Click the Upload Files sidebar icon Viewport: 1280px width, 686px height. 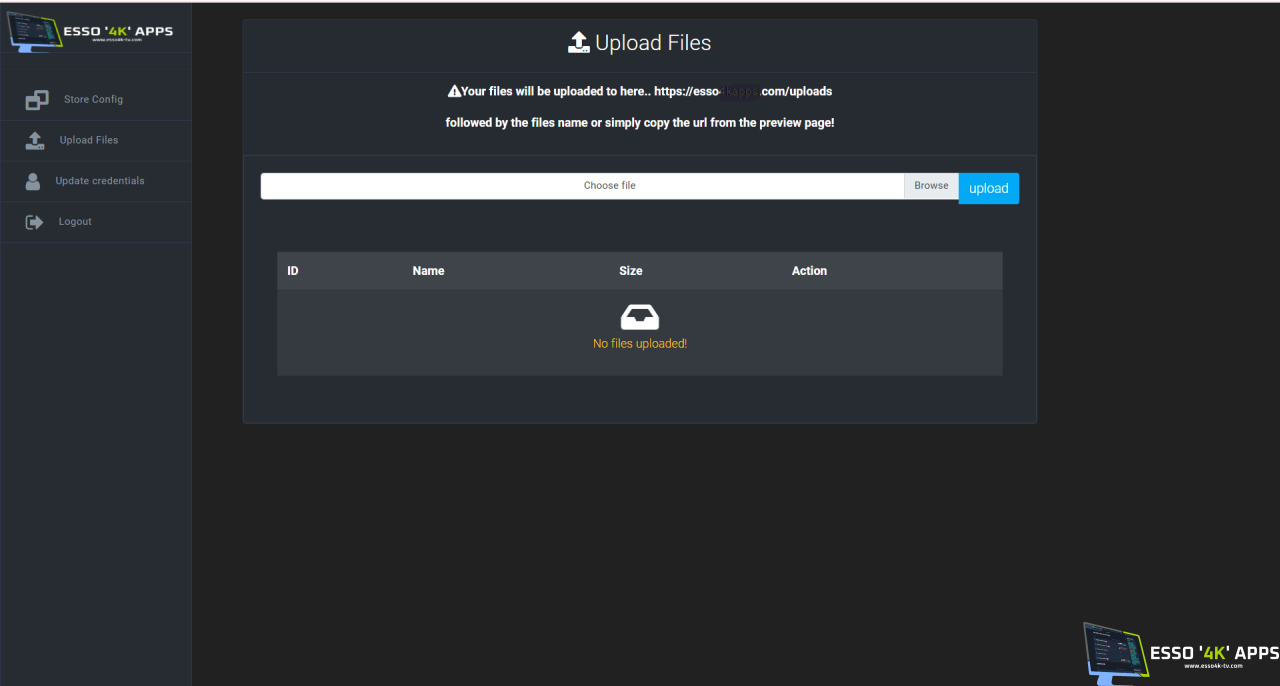pos(36,141)
